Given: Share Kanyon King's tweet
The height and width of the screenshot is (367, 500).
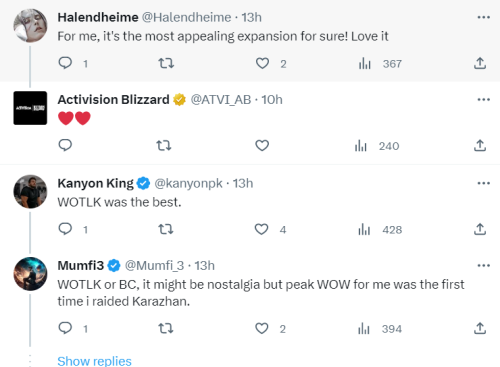Looking at the screenshot, I should point(480,229).
